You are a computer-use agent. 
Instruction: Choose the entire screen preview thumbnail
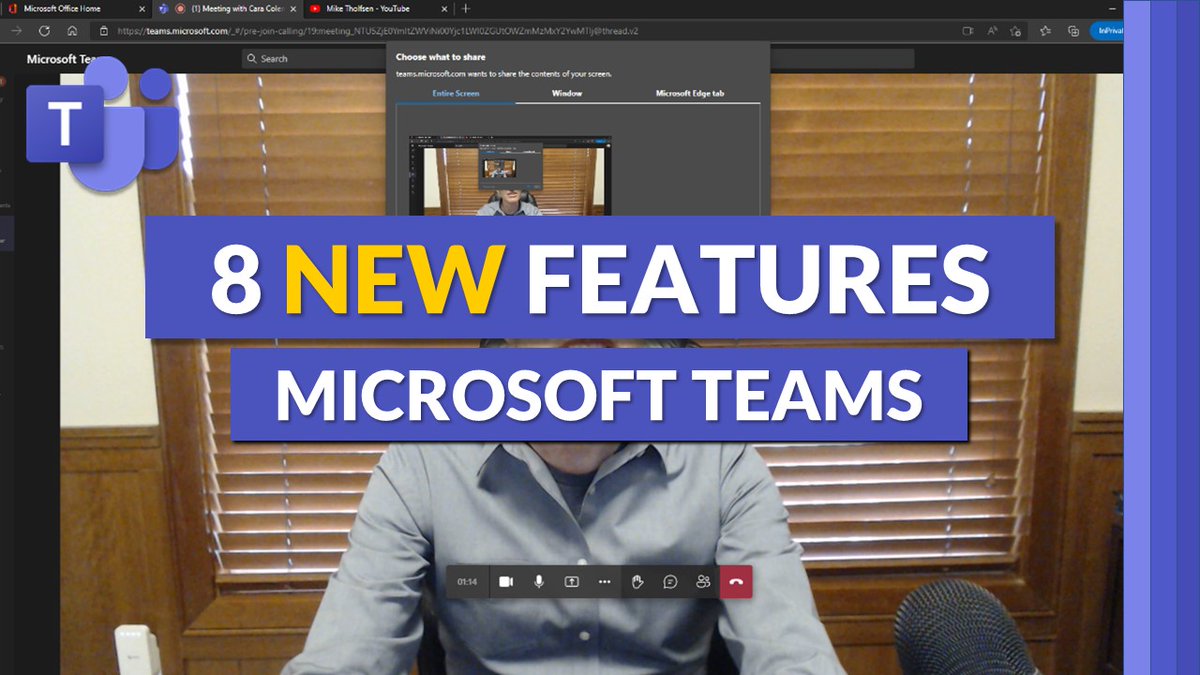pyautogui.click(x=510, y=176)
